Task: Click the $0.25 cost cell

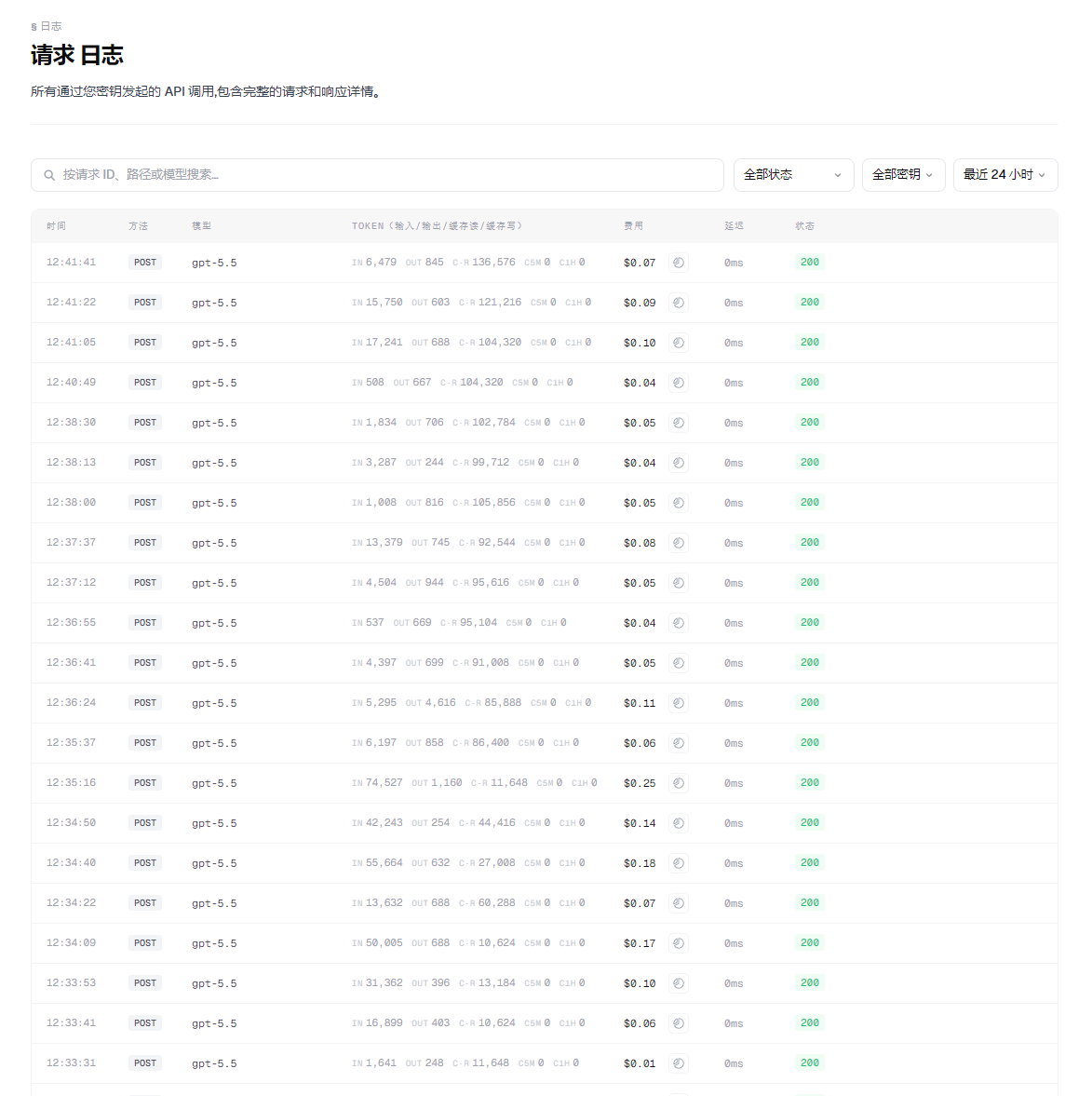Action: pos(640,783)
